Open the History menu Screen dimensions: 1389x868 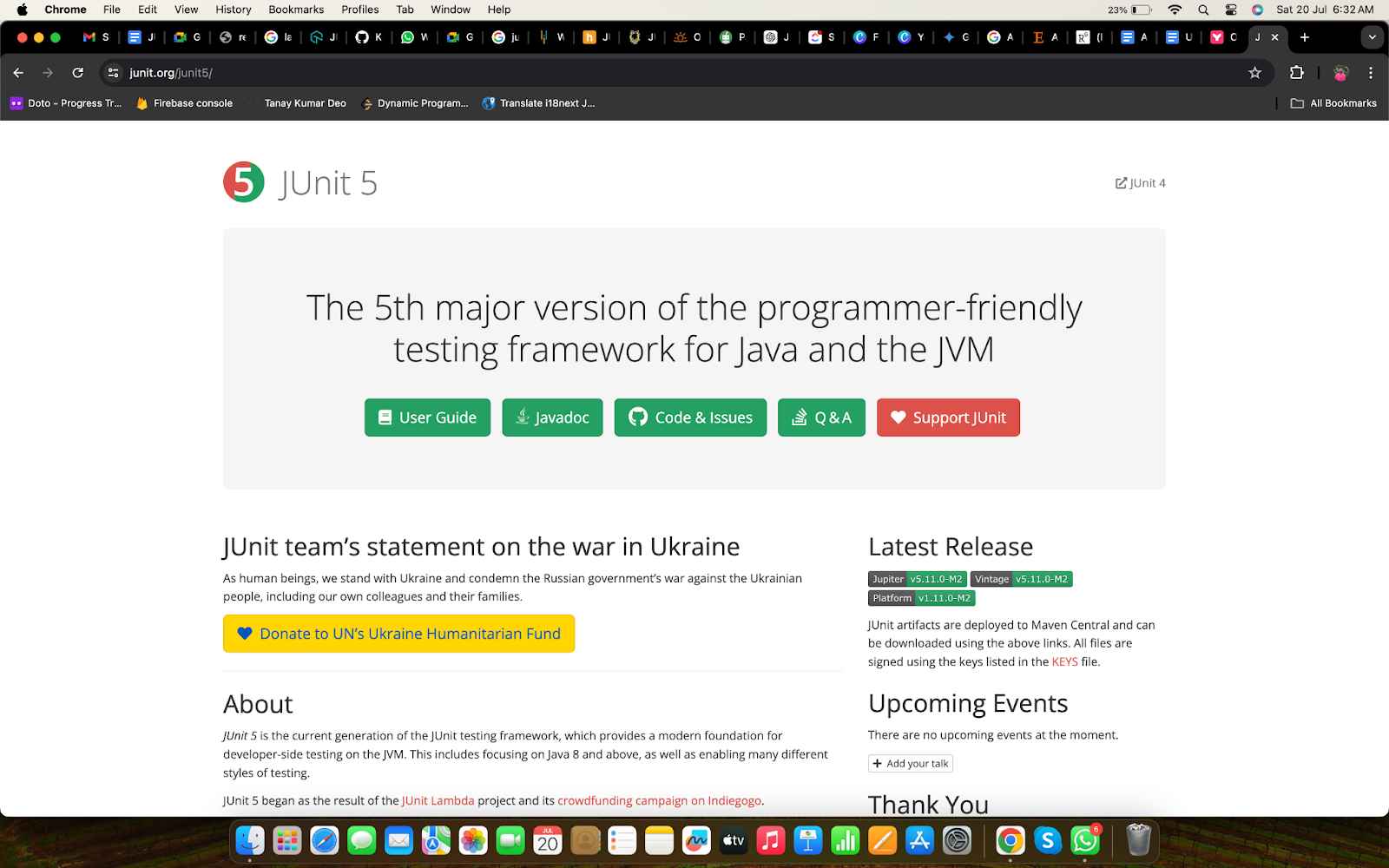click(234, 10)
